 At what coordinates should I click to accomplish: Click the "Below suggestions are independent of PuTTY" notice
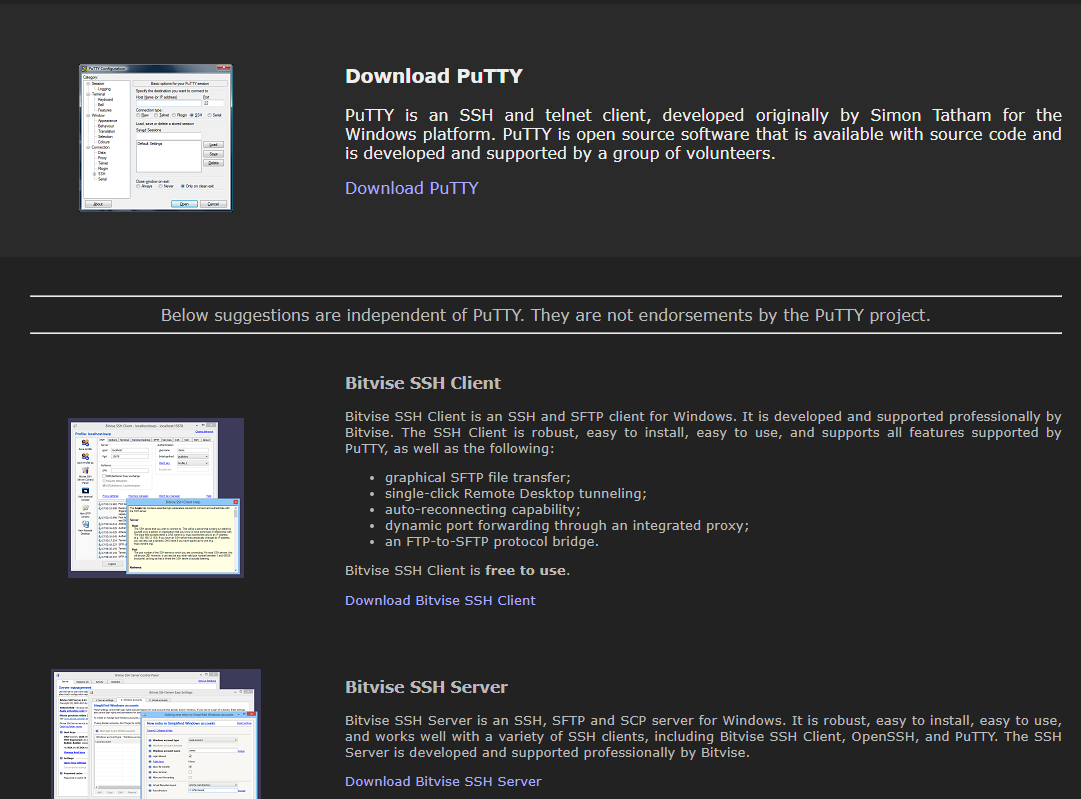(545, 315)
